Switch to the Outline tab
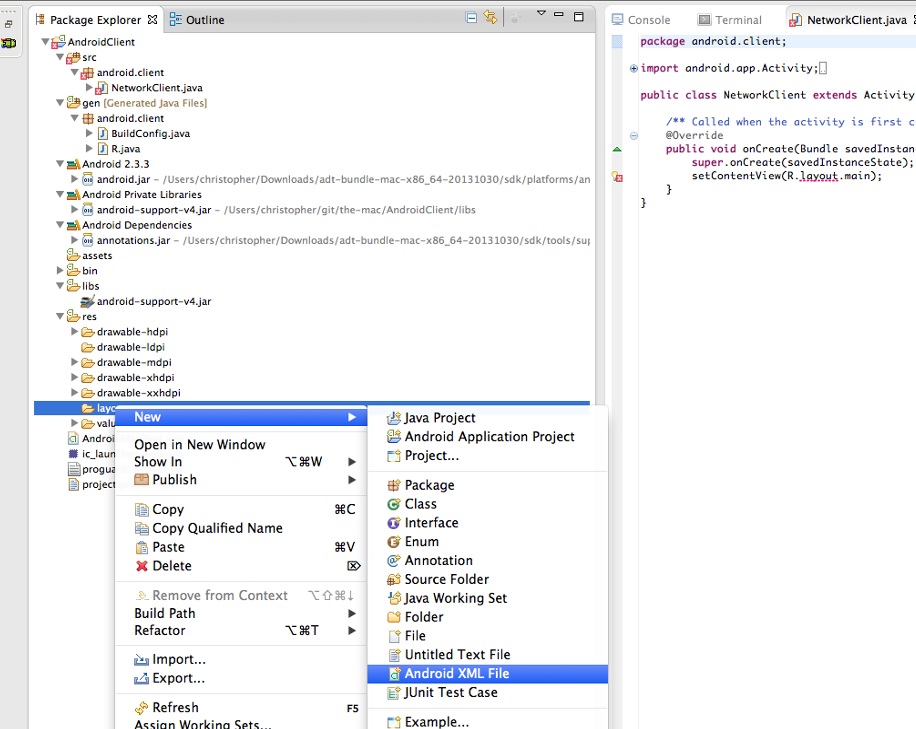 [x=197, y=20]
